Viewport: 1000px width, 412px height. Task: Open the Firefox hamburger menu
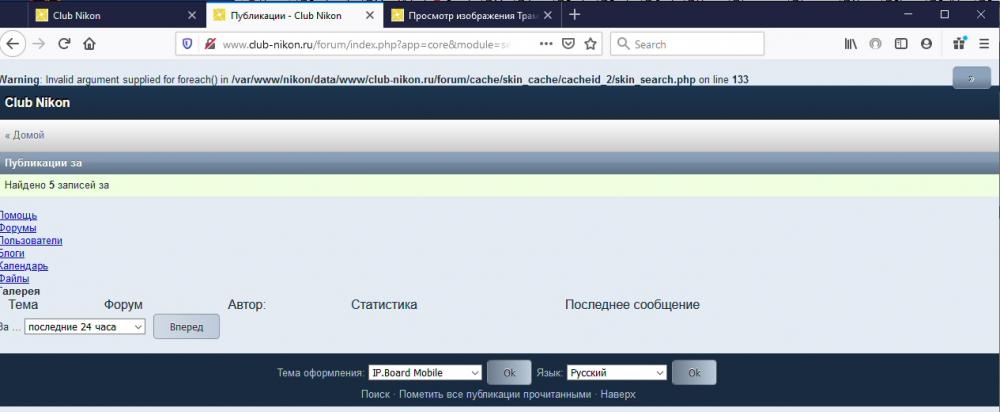985,44
